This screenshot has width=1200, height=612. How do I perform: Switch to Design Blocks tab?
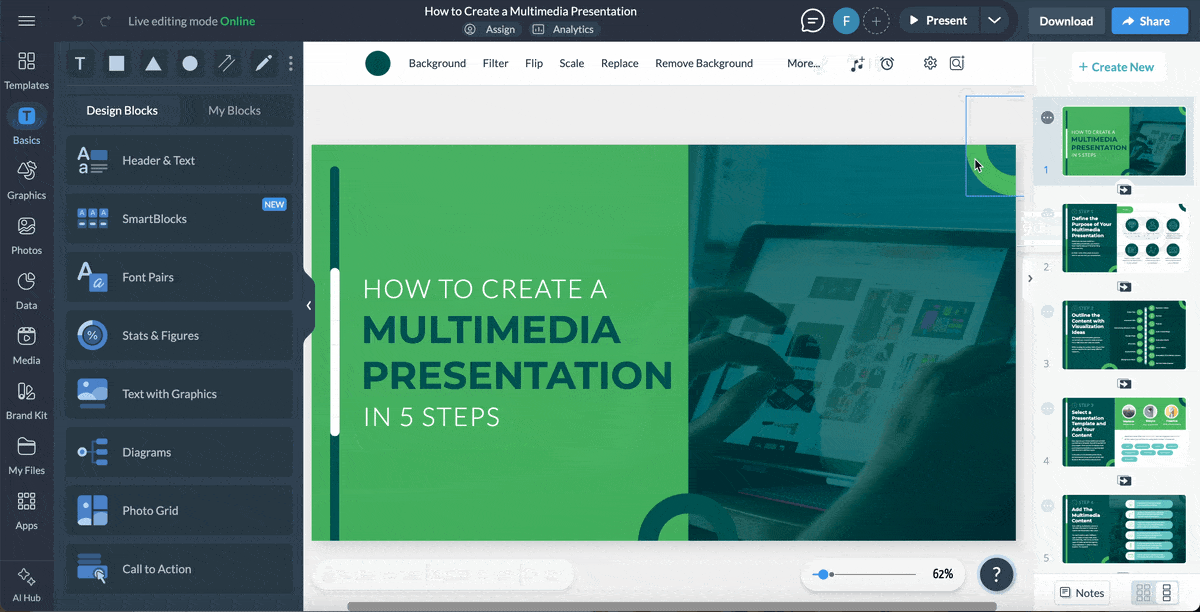122,110
